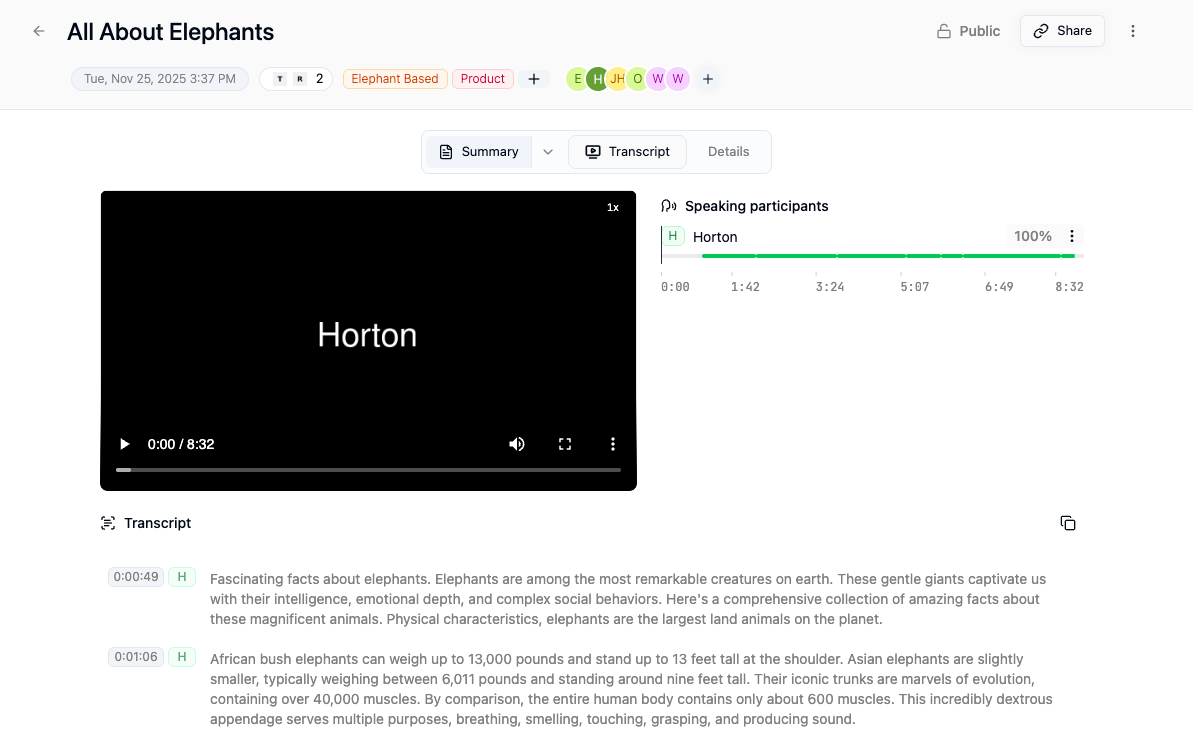Open the T R 2 recordings chip
Image resolution: width=1193 pixels, height=738 pixels.
point(296,79)
